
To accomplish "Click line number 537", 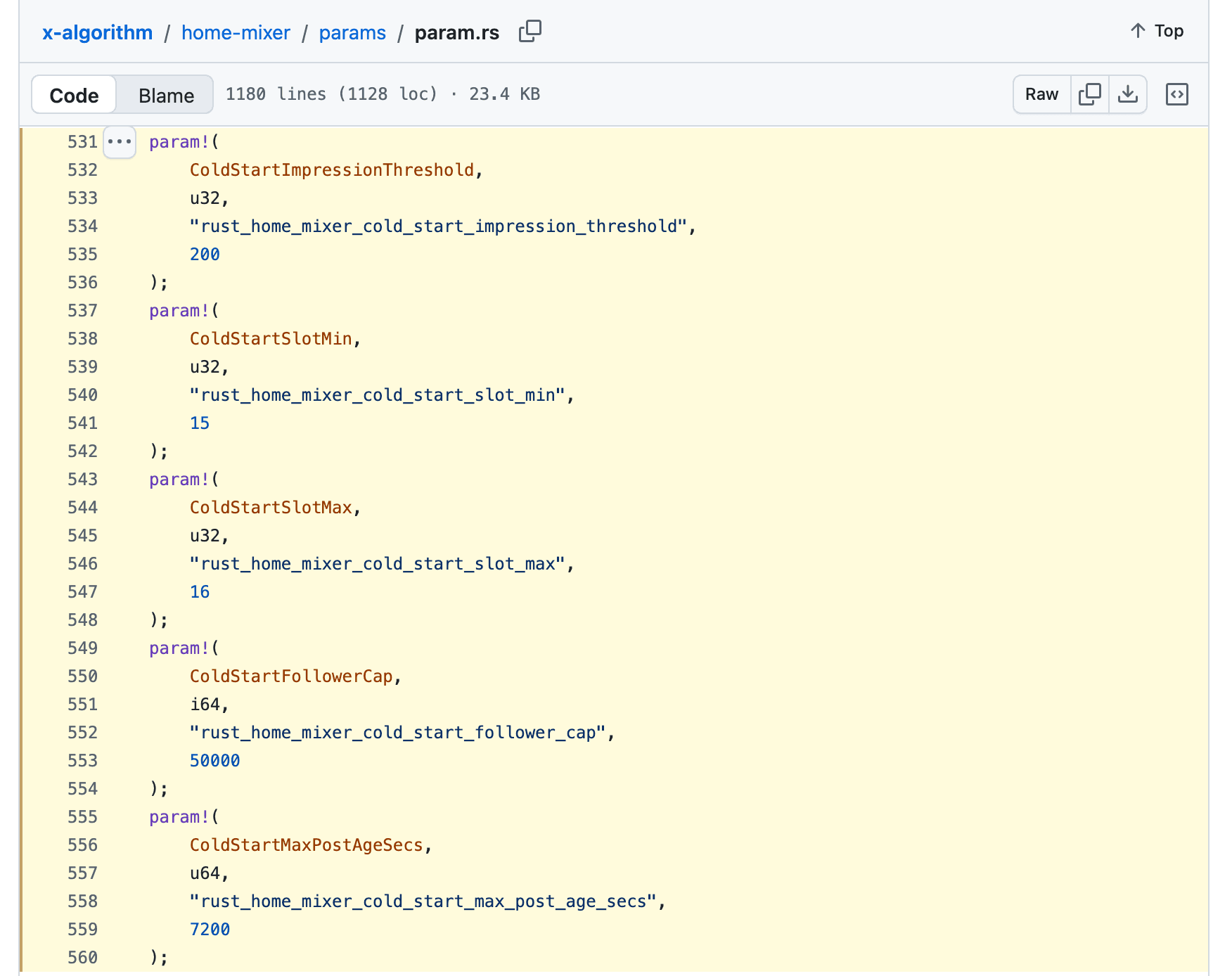I will (x=82, y=311).
